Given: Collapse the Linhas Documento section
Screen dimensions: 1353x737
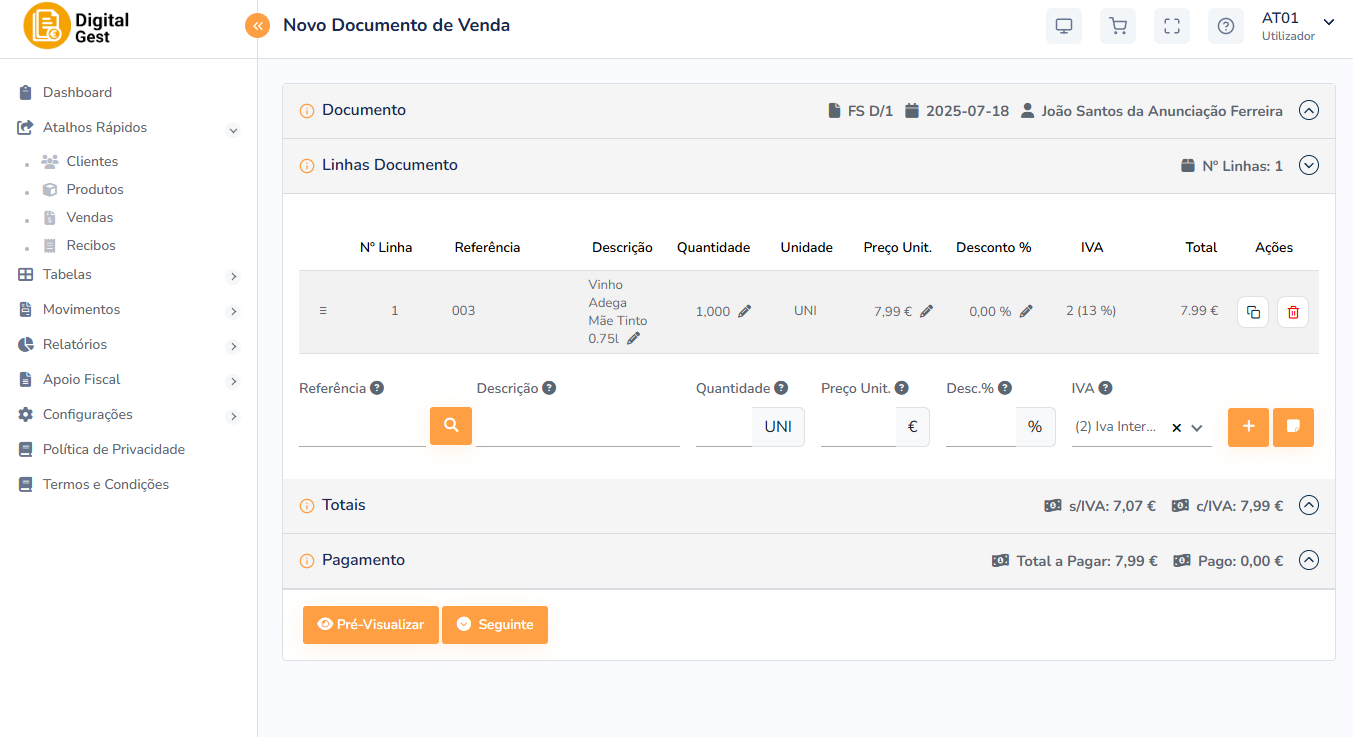Looking at the screenshot, I should click(1308, 166).
